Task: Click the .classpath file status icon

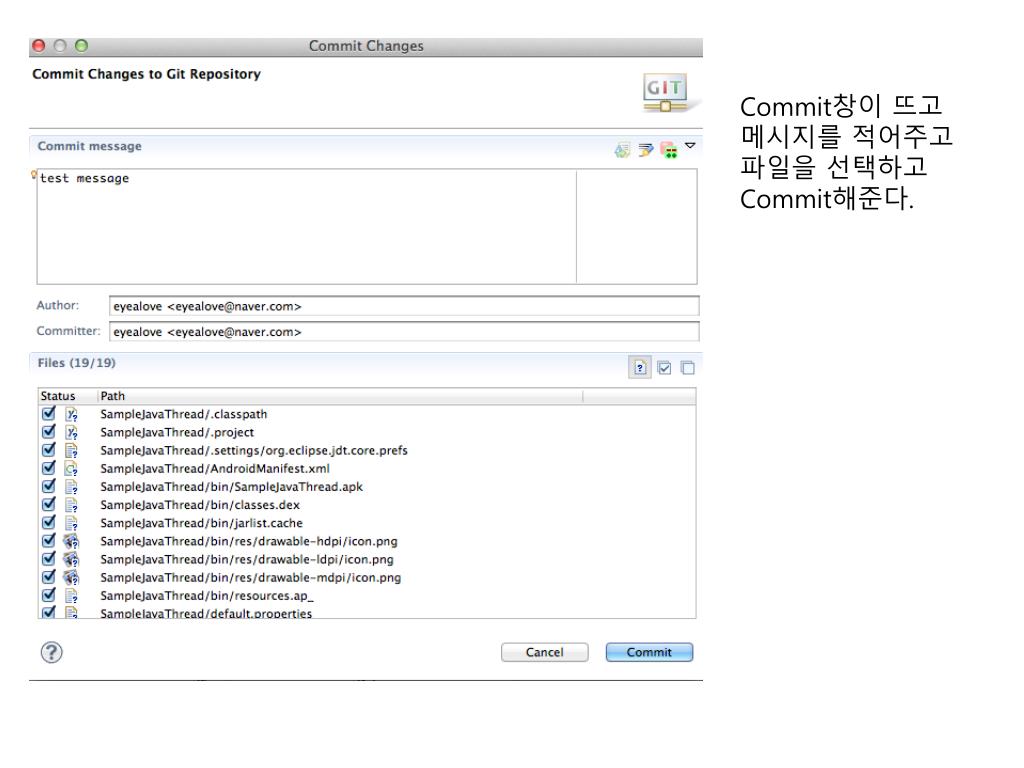Action: 71,414
